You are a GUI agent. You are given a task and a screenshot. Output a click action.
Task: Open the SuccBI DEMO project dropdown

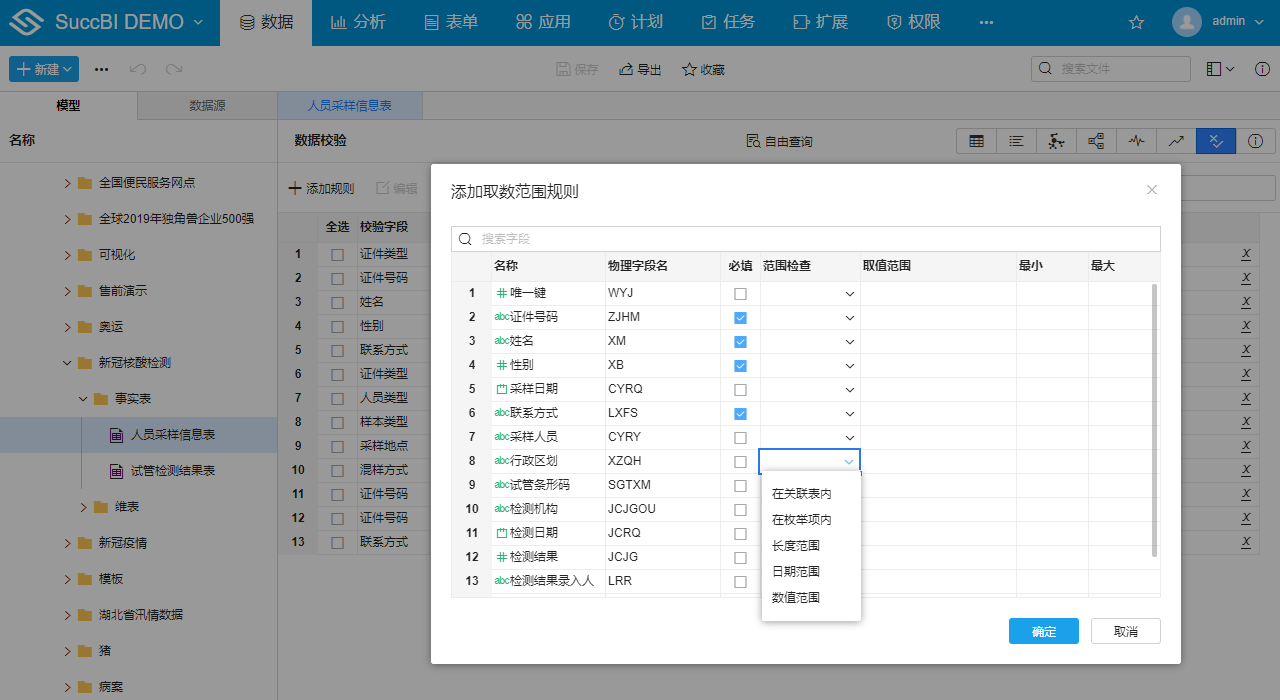pos(128,22)
